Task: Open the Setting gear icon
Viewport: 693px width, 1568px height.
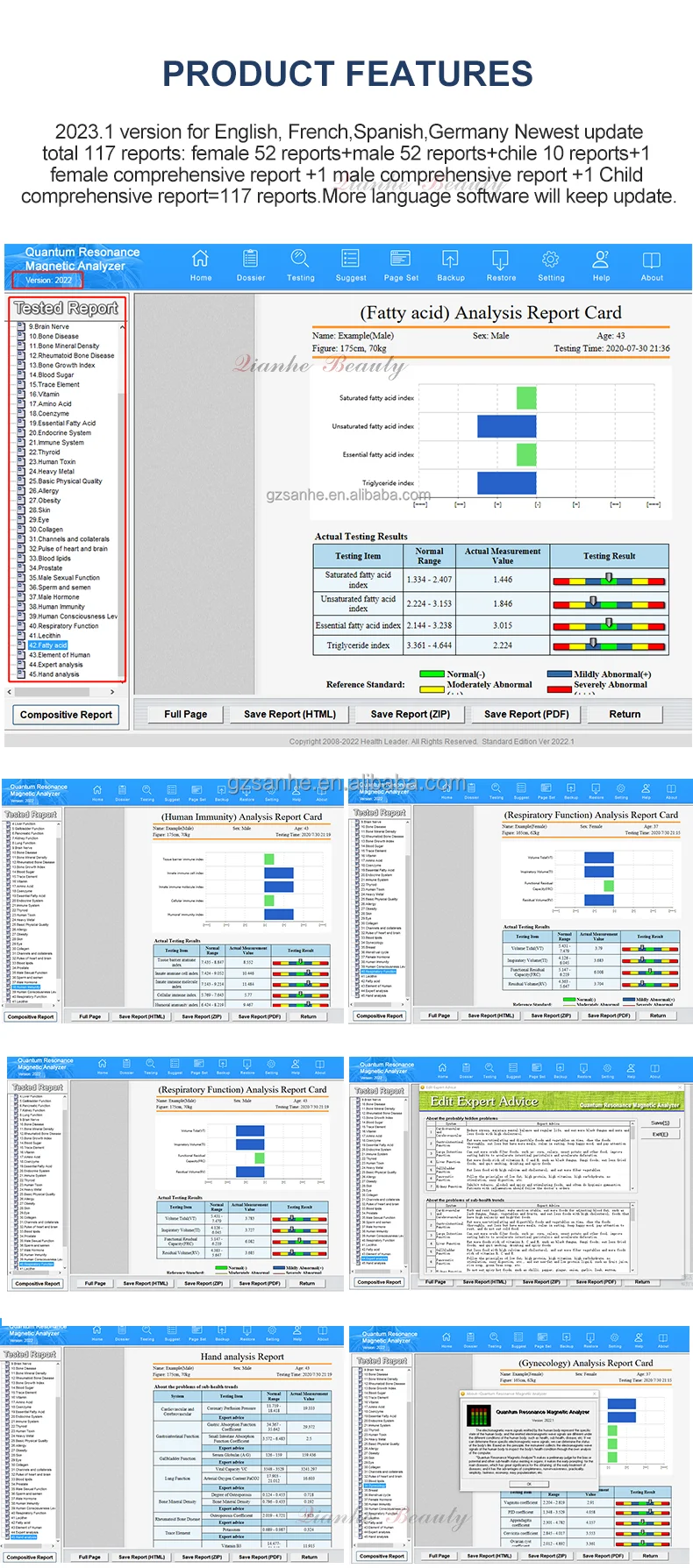Action: [551, 260]
